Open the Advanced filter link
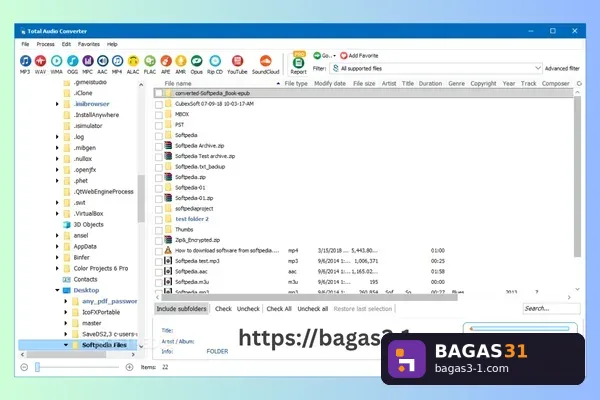The width and height of the screenshot is (600, 400). (562, 69)
